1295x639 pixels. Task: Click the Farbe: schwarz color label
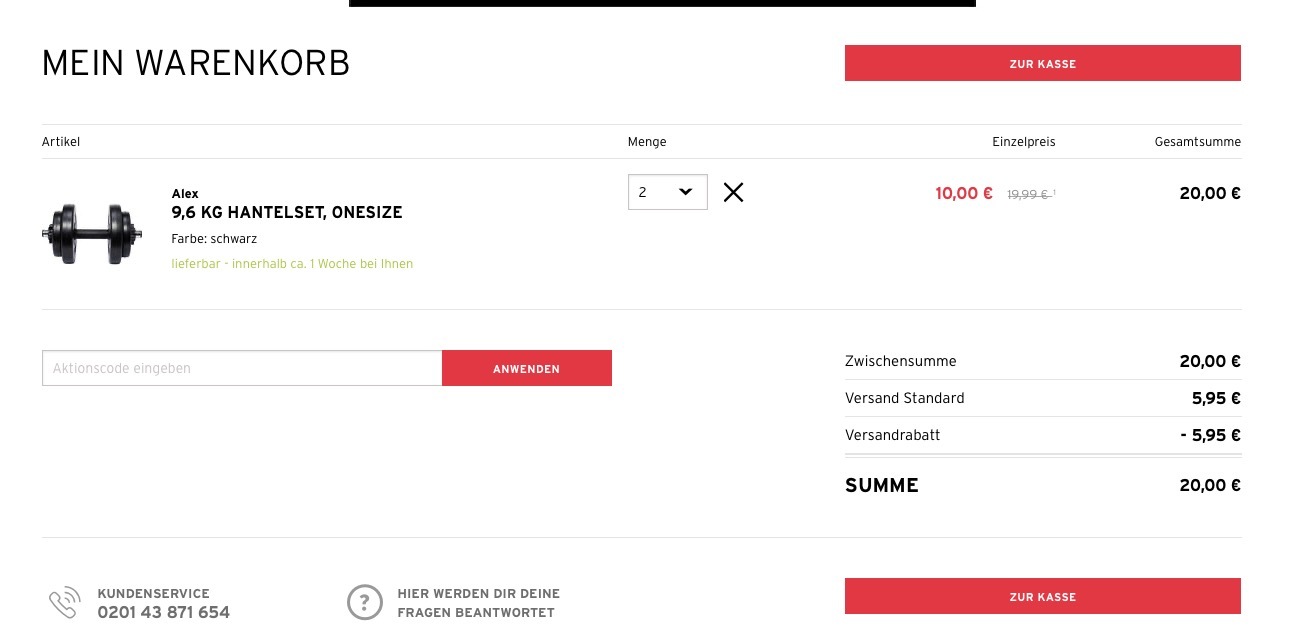click(x=214, y=239)
